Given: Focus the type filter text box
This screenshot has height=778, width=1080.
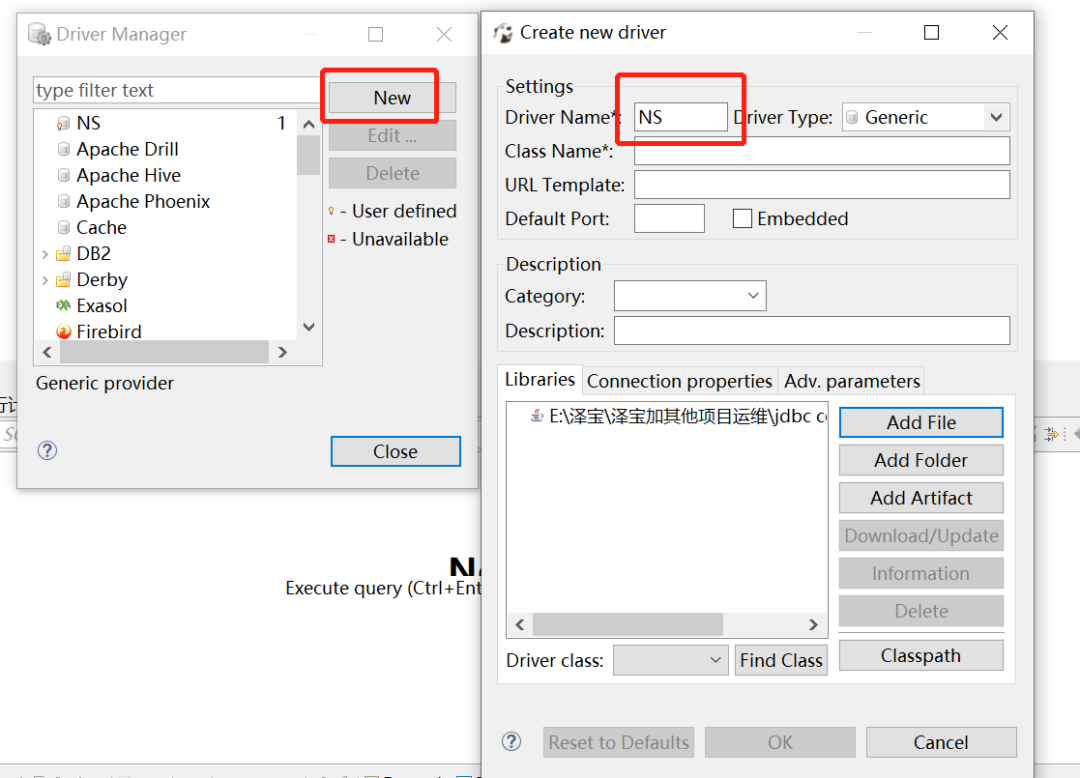Looking at the screenshot, I should pyautogui.click(x=176, y=90).
